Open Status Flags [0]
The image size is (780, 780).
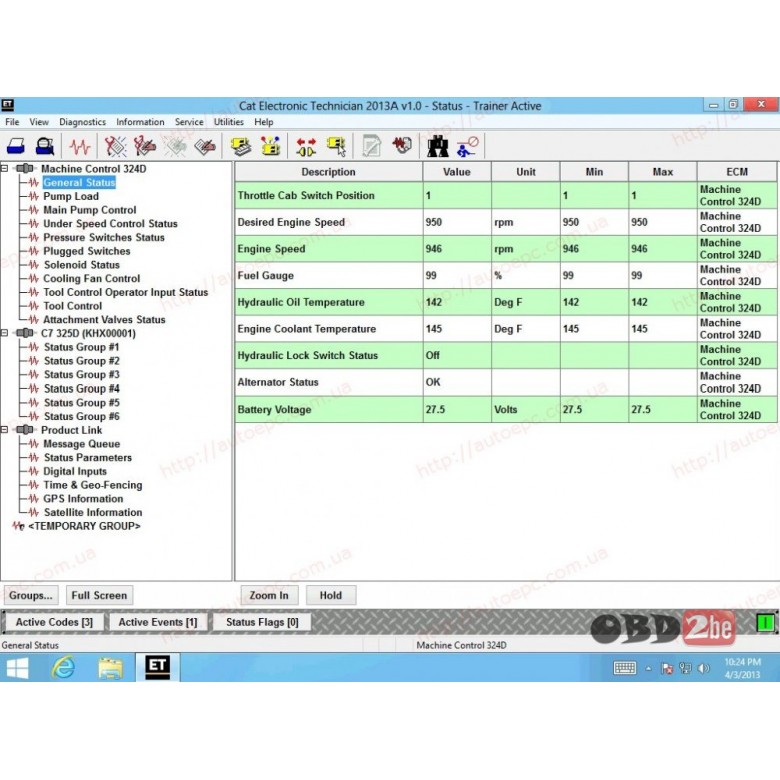pyautogui.click(x=262, y=622)
